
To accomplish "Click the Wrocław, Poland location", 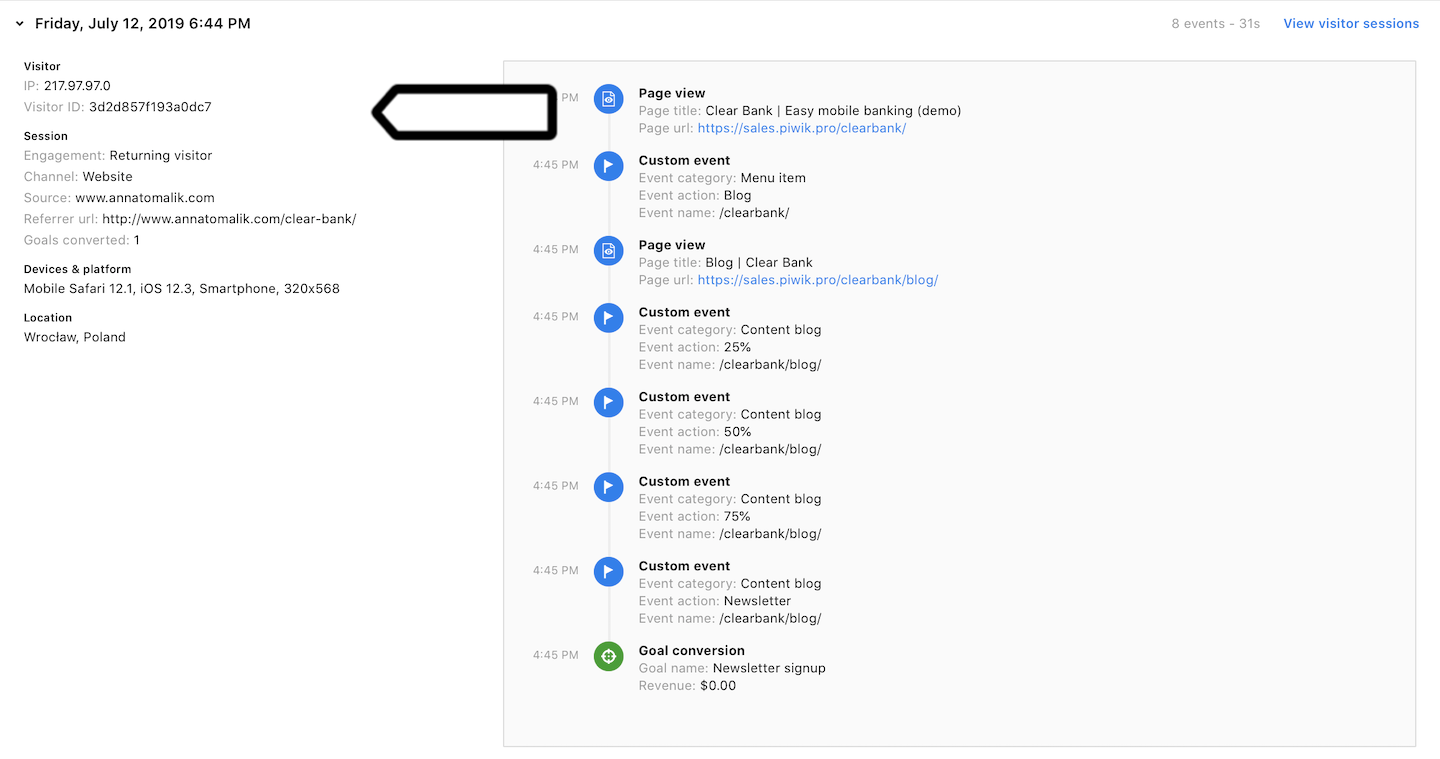I will pyautogui.click(x=75, y=337).
